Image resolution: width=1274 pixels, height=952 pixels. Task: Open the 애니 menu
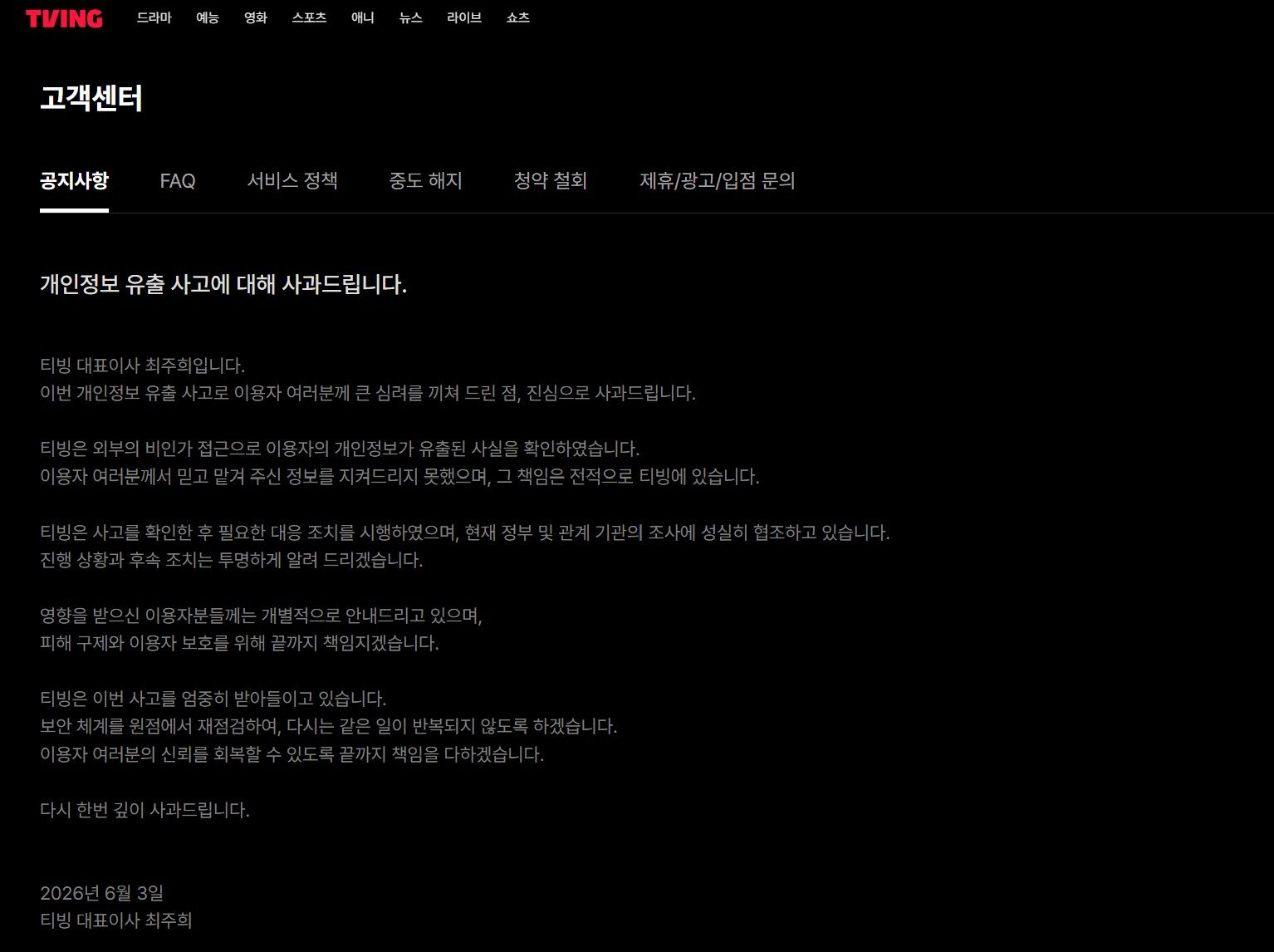pyautogui.click(x=363, y=17)
